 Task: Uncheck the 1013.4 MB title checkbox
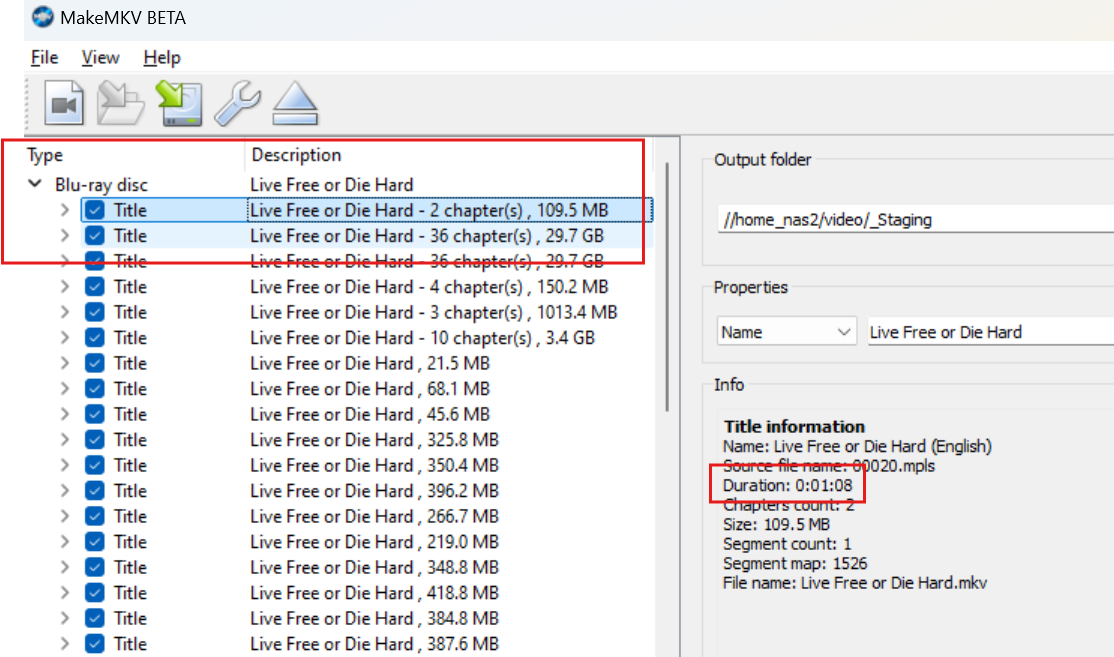coord(94,313)
